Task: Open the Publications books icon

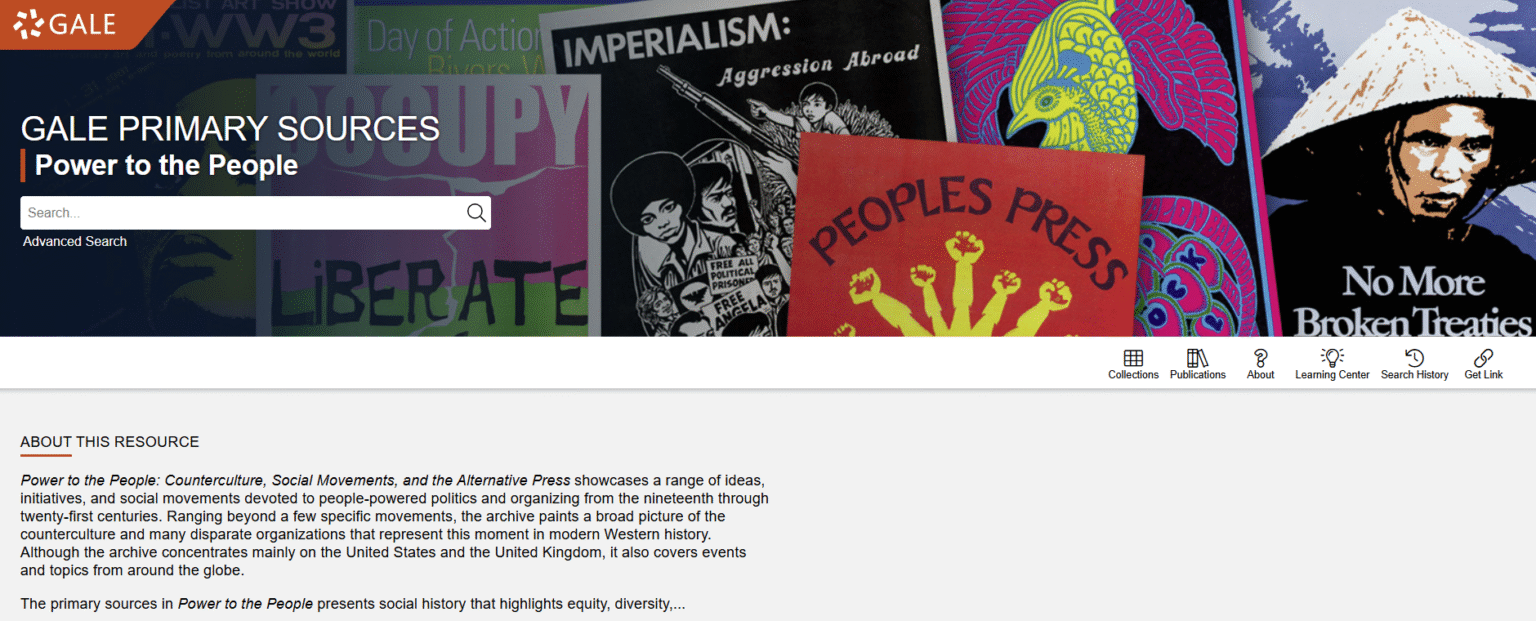Action: pos(1197,358)
